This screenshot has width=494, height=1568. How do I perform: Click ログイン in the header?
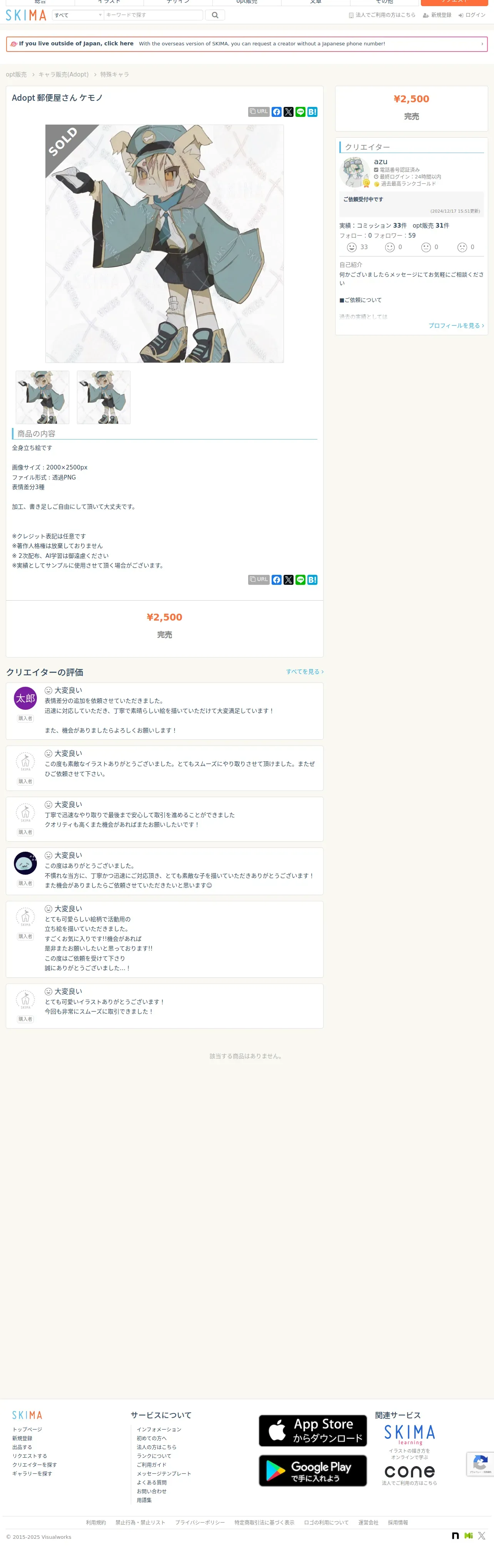472,15
